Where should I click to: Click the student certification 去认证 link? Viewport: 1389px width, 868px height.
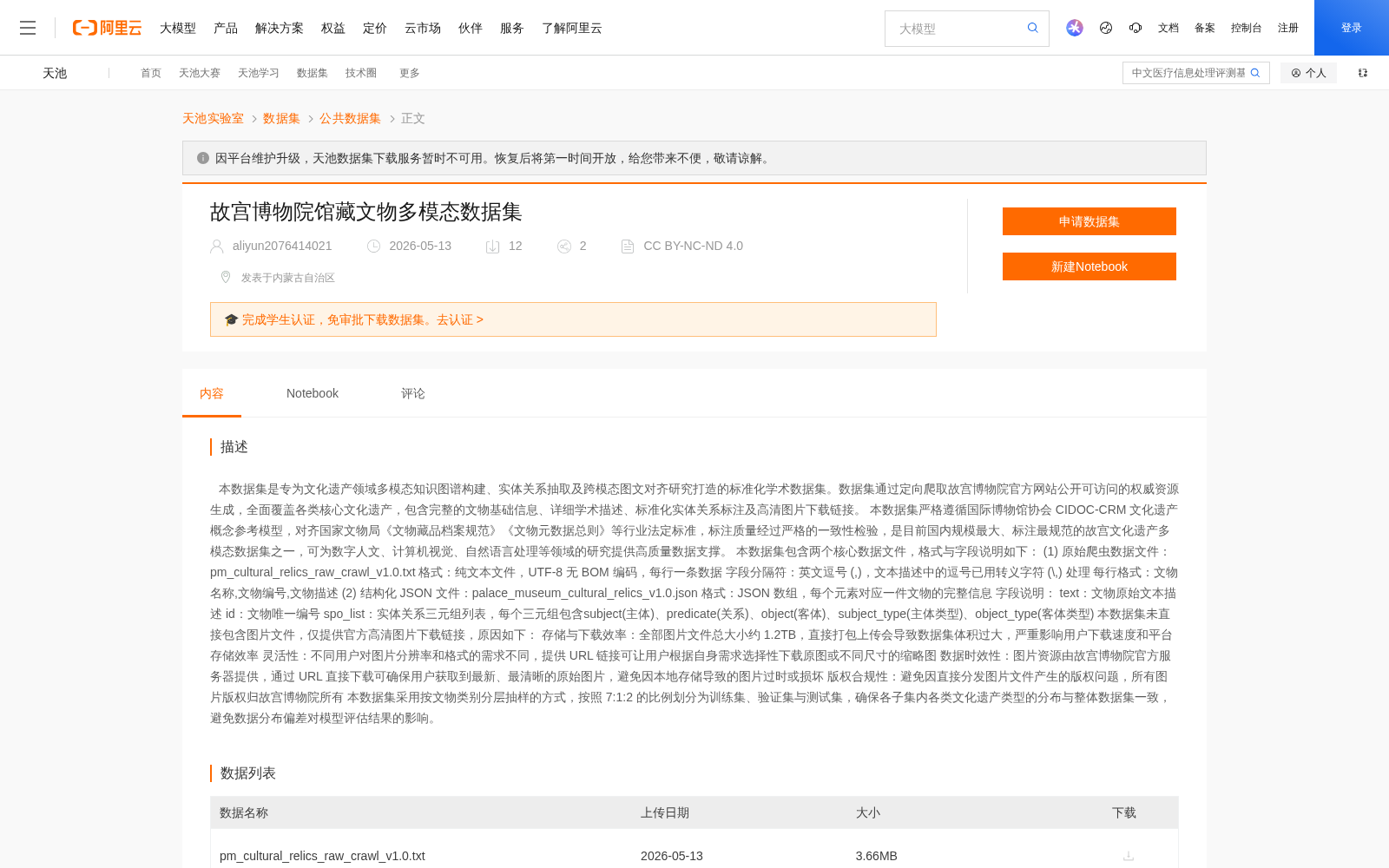pyautogui.click(x=460, y=319)
